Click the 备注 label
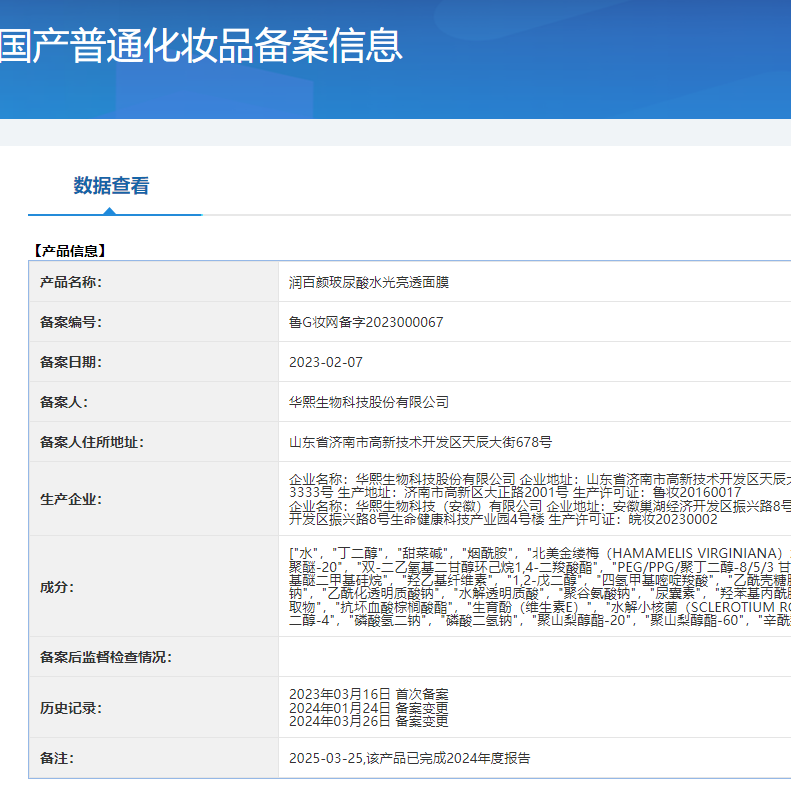This screenshot has height=791, width=791. pyautogui.click(x=56, y=758)
